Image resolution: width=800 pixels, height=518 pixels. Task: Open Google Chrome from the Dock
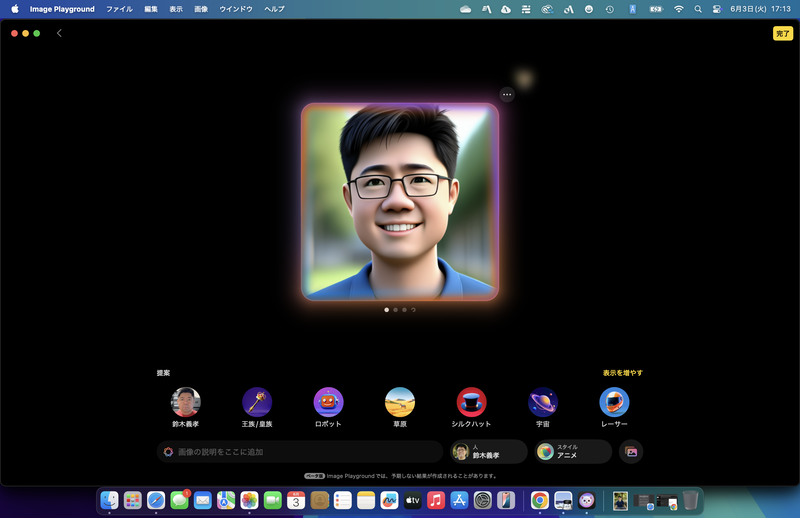(540, 501)
